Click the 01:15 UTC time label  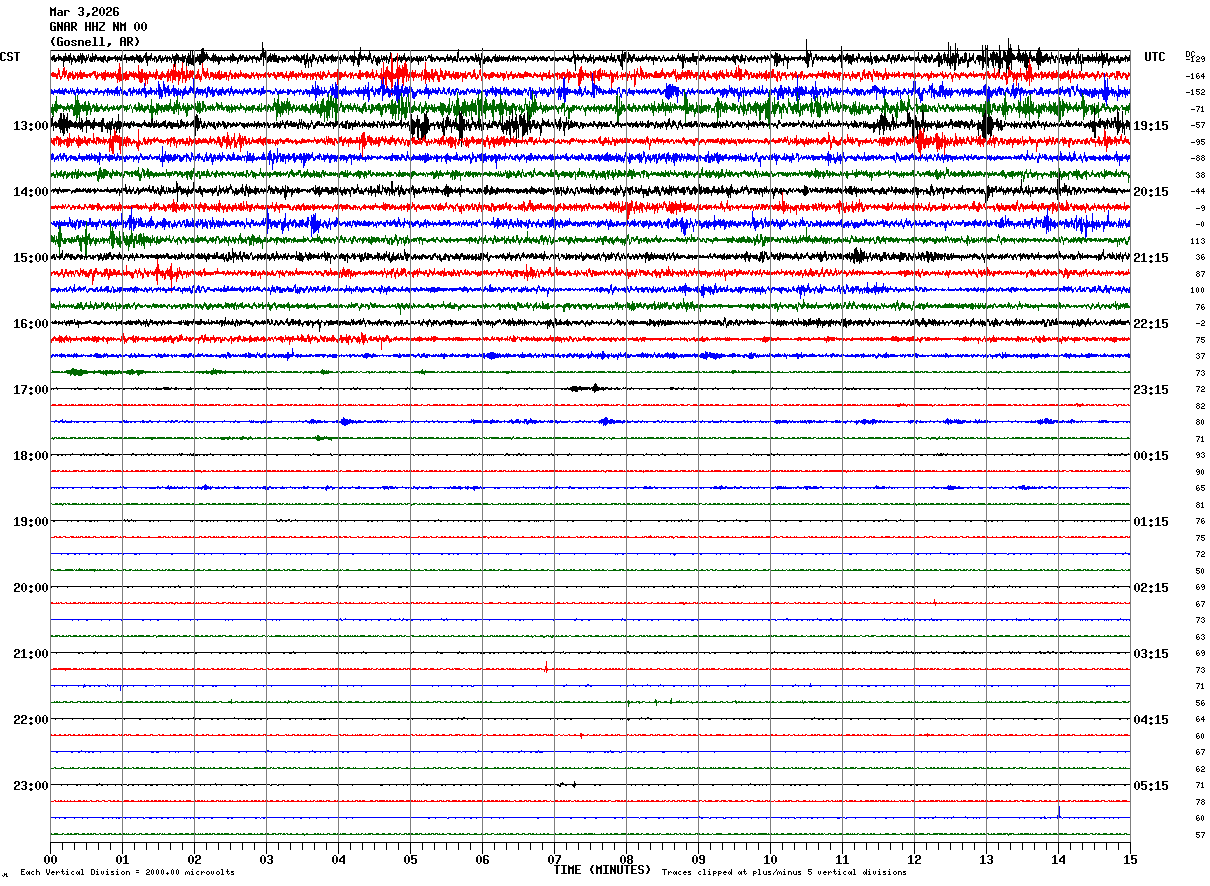pos(1151,522)
